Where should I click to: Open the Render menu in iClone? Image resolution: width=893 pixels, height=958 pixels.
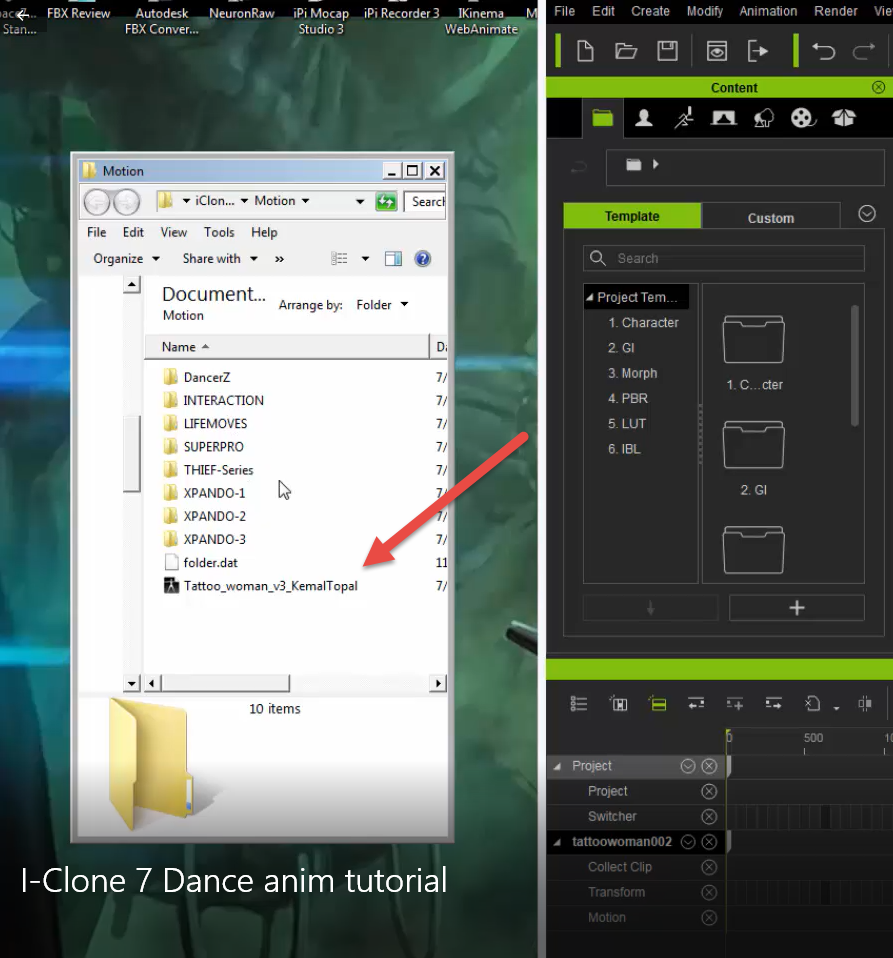coord(836,11)
